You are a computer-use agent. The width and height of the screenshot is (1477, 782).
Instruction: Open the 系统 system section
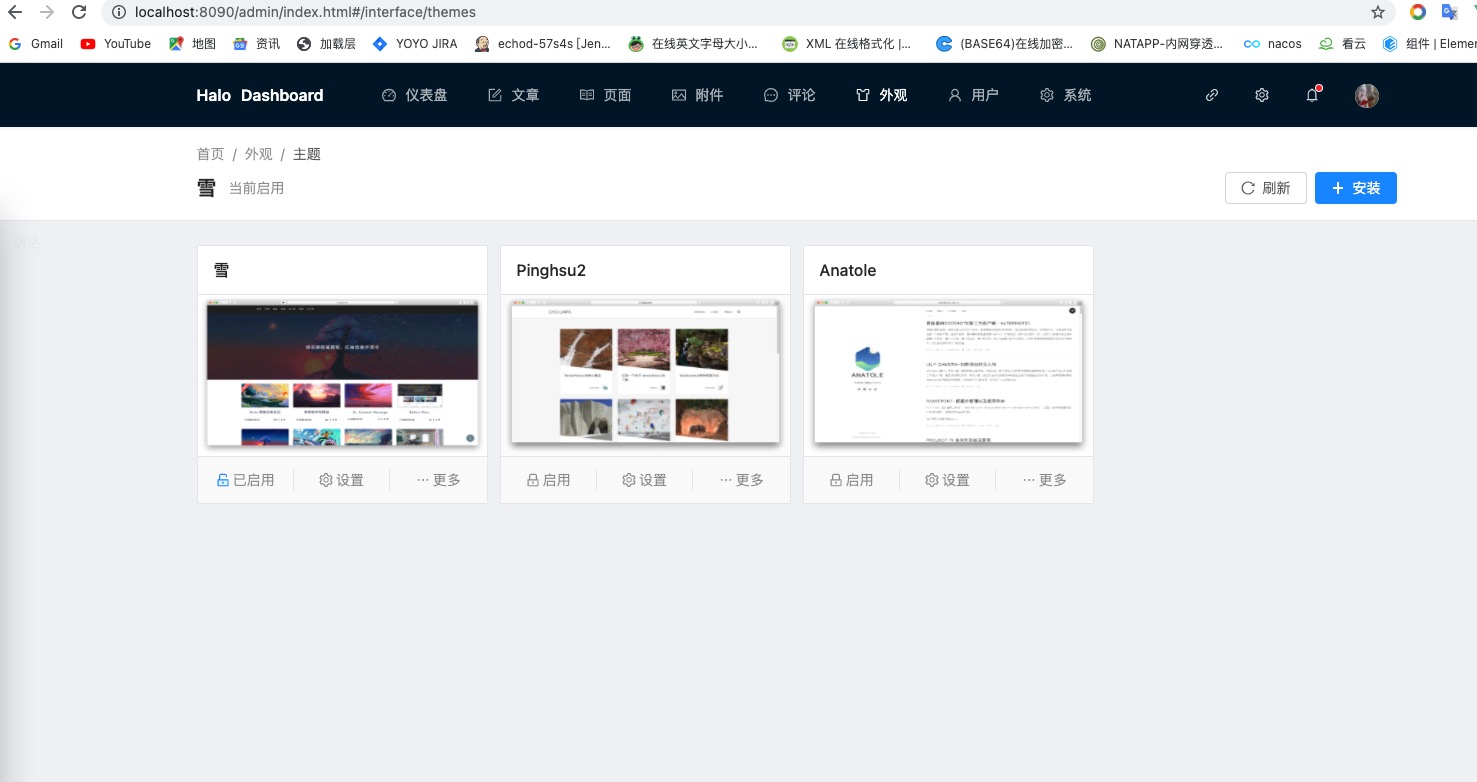[1065, 95]
